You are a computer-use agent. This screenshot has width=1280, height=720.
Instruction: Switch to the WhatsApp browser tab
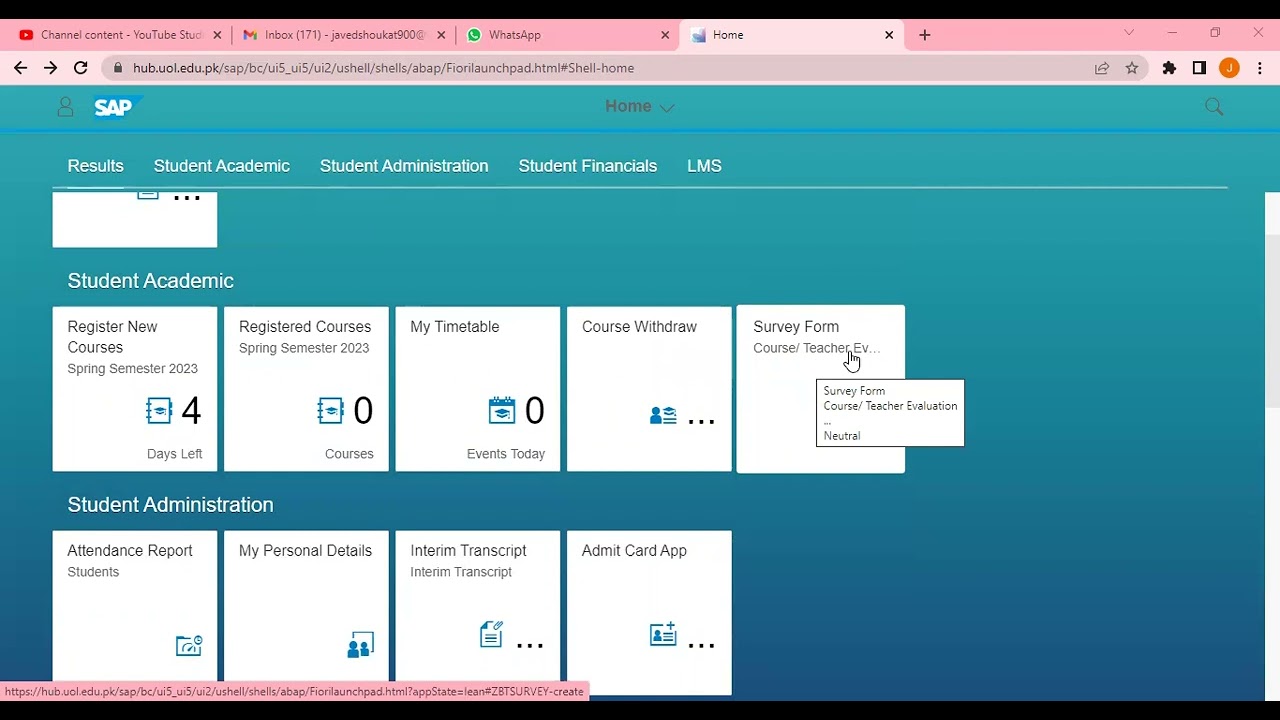[567, 35]
